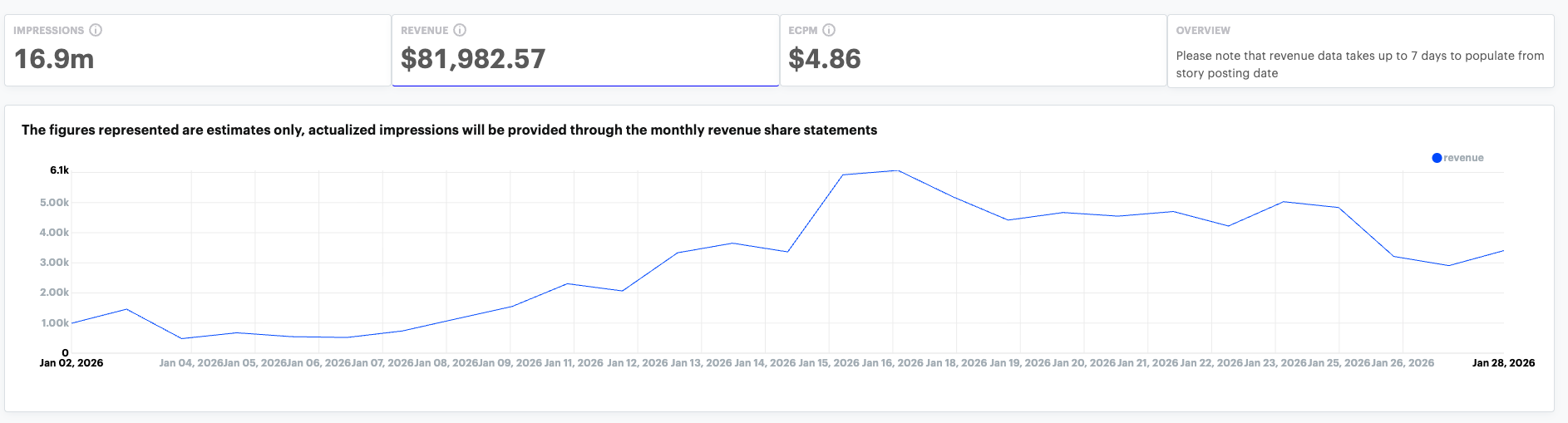Click the last data point at Jan 28, 2026
The image size is (1568, 423).
pos(1503,251)
